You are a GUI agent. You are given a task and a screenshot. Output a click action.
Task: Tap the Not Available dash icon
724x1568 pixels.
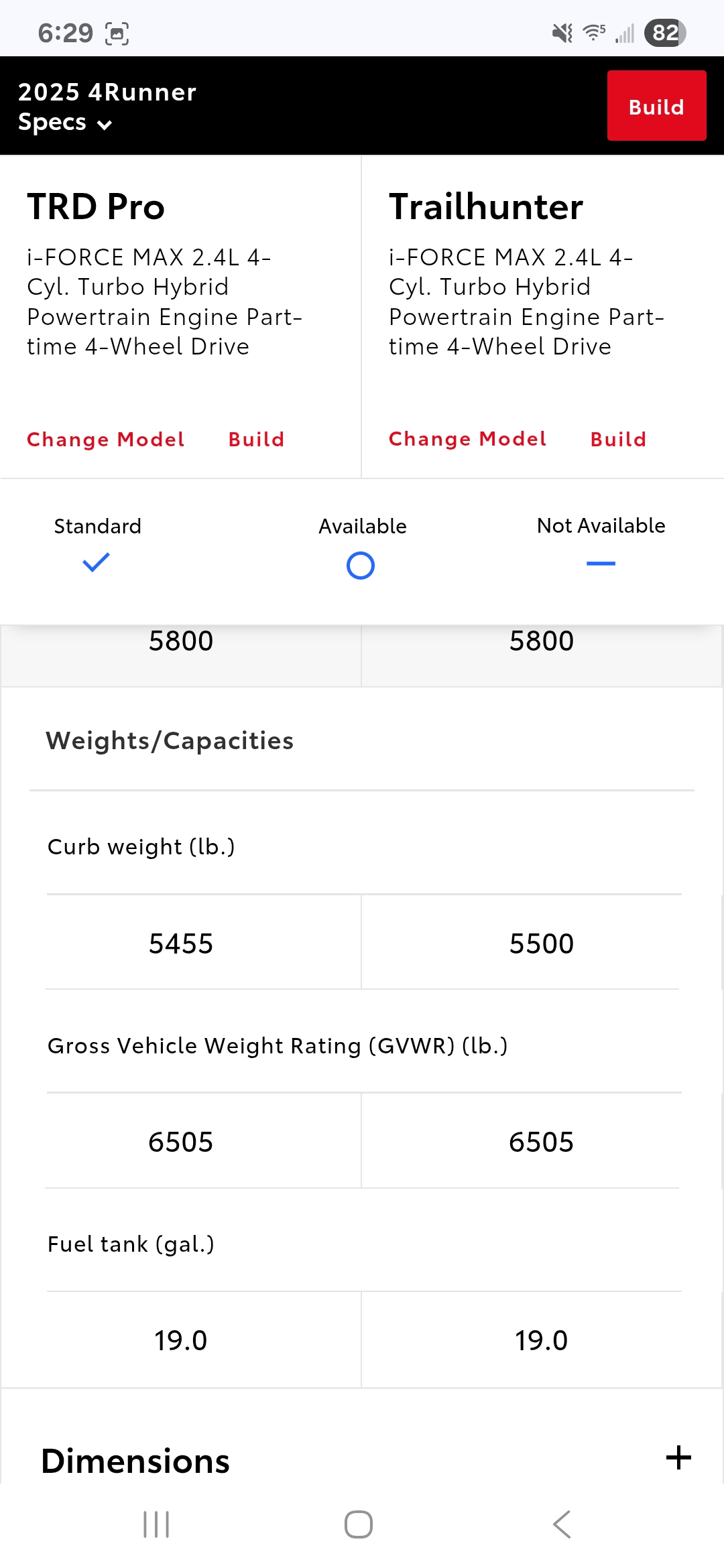601,564
